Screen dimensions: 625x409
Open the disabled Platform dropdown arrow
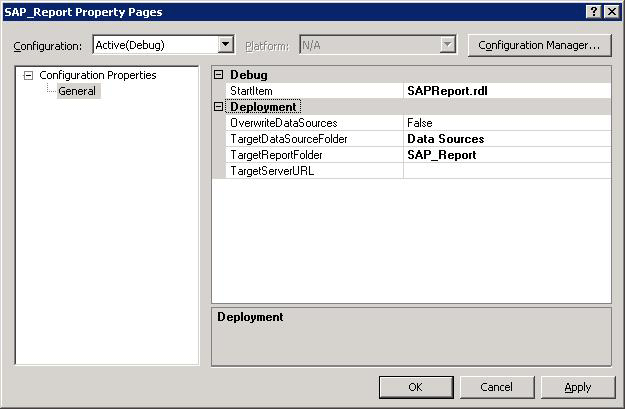pyautogui.click(x=448, y=45)
